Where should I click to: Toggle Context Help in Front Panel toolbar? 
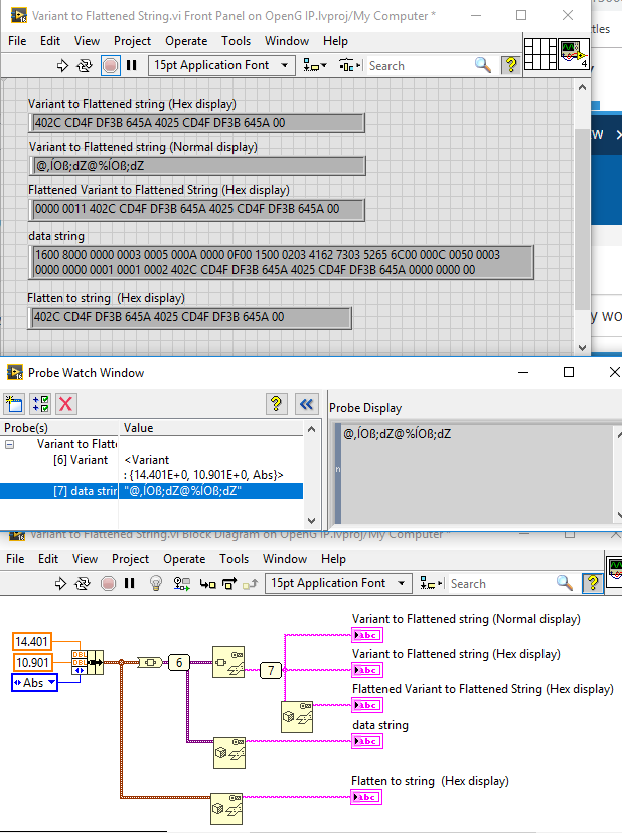click(x=511, y=65)
